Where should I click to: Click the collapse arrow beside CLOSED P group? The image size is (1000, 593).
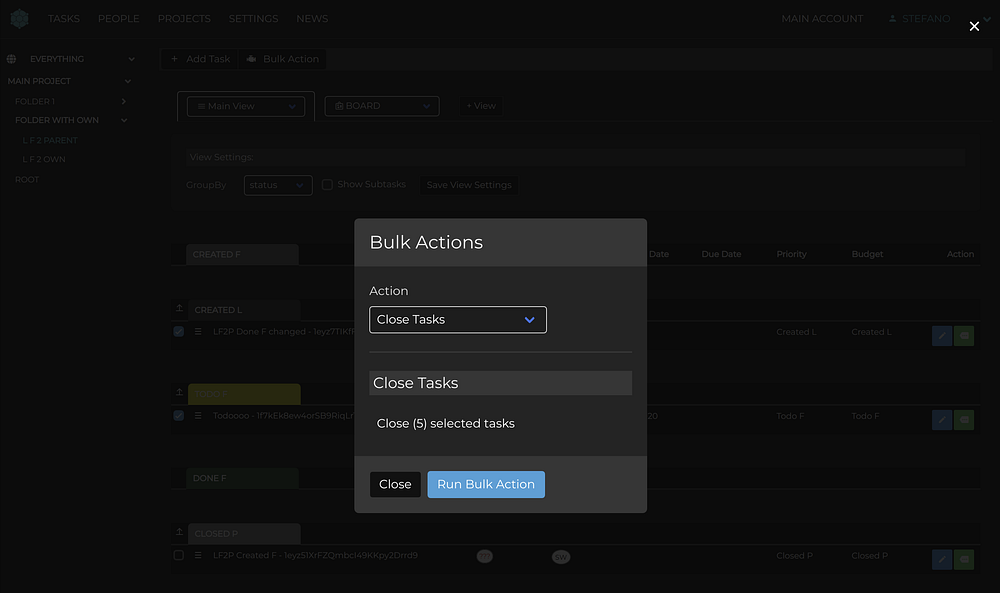[179, 532]
